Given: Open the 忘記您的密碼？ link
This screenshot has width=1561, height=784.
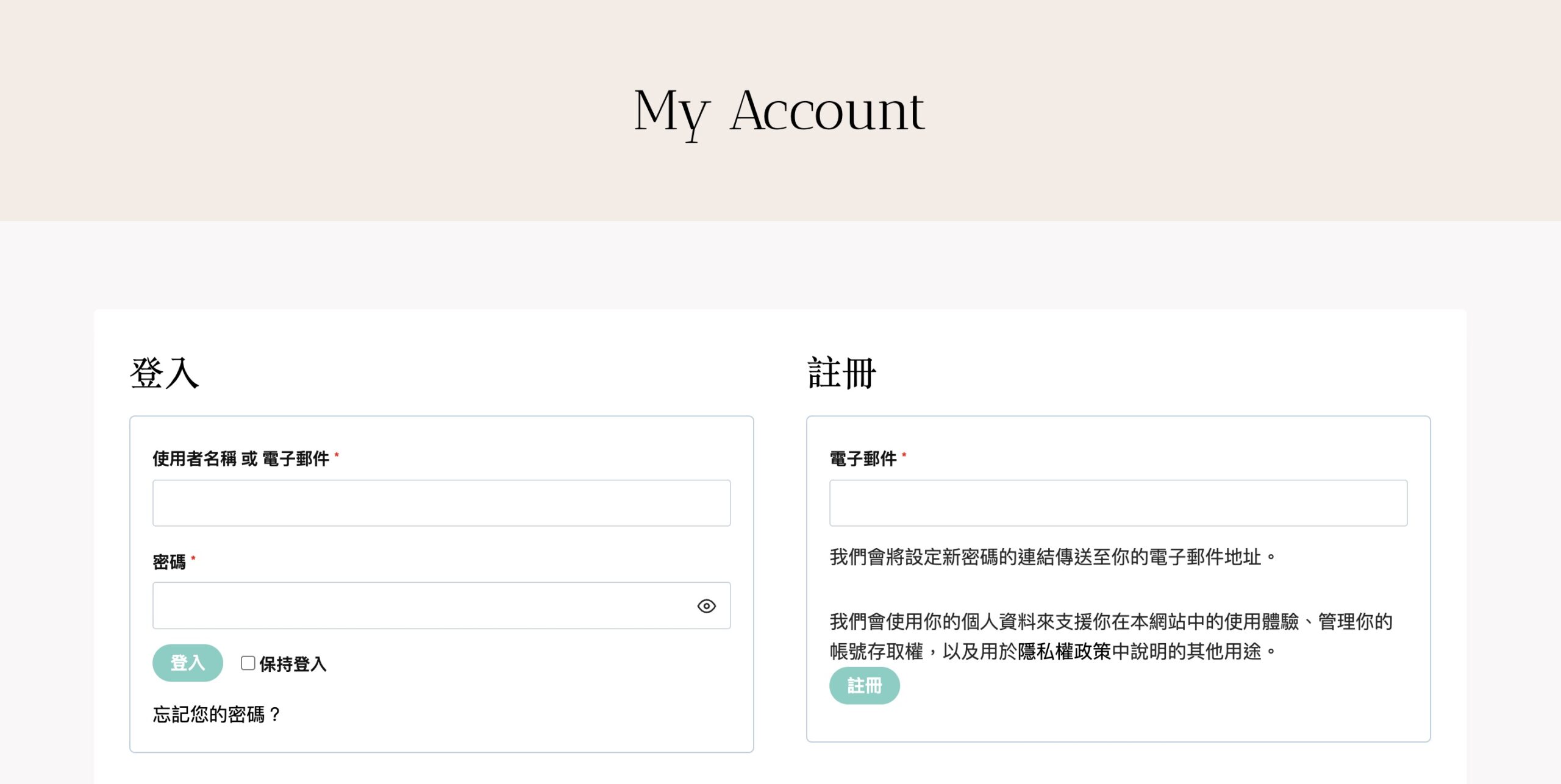Looking at the screenshot, I should 216,714.
